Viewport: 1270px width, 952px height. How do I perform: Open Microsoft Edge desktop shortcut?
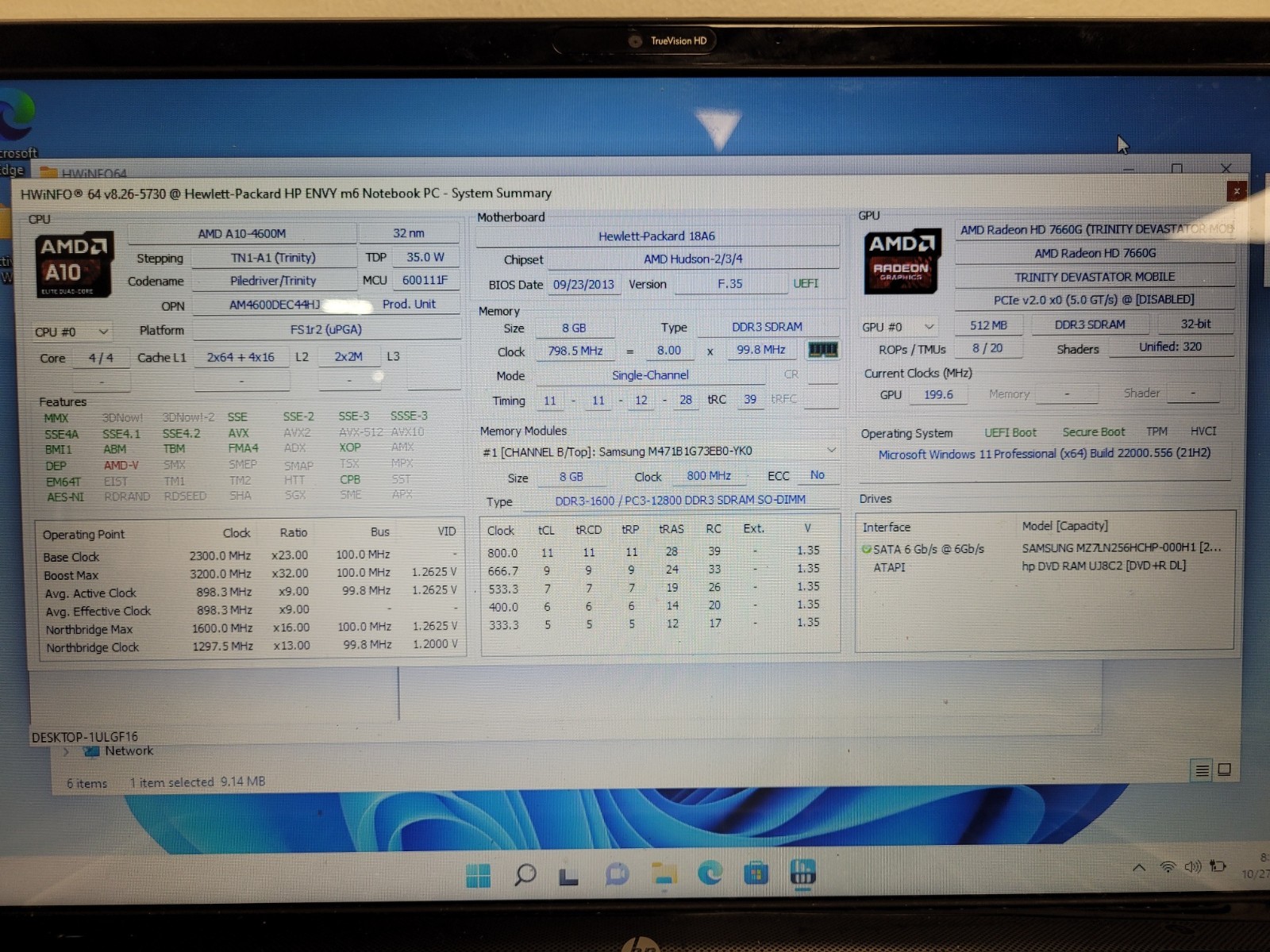(17, 131)
